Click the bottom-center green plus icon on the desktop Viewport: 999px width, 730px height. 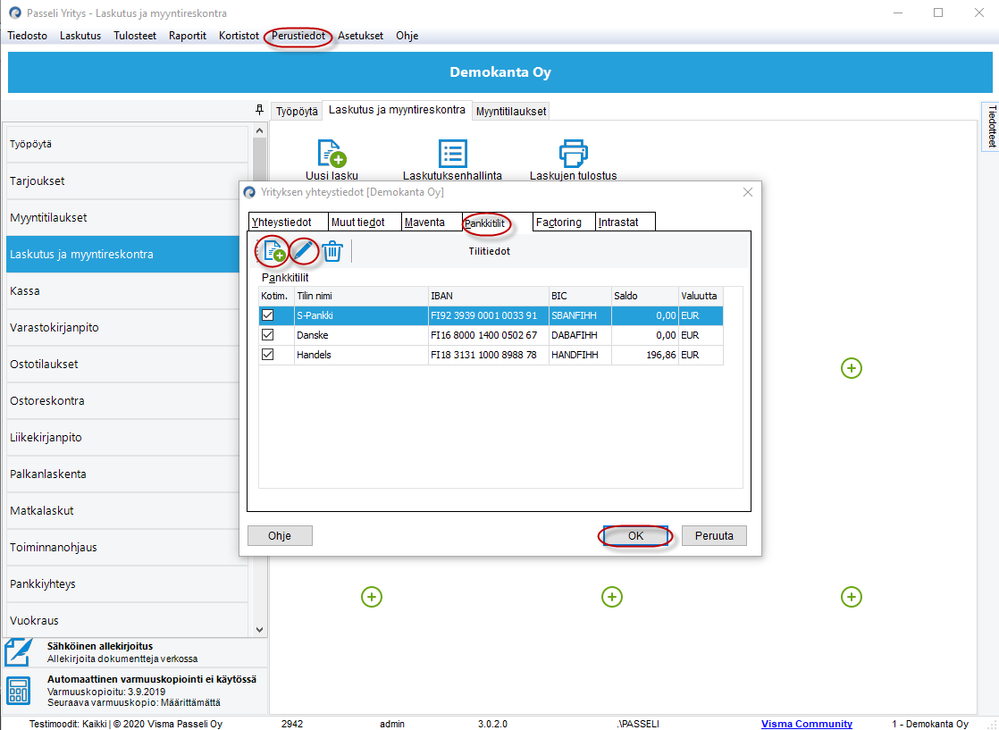pyautogui.click(x=612, y=597)
